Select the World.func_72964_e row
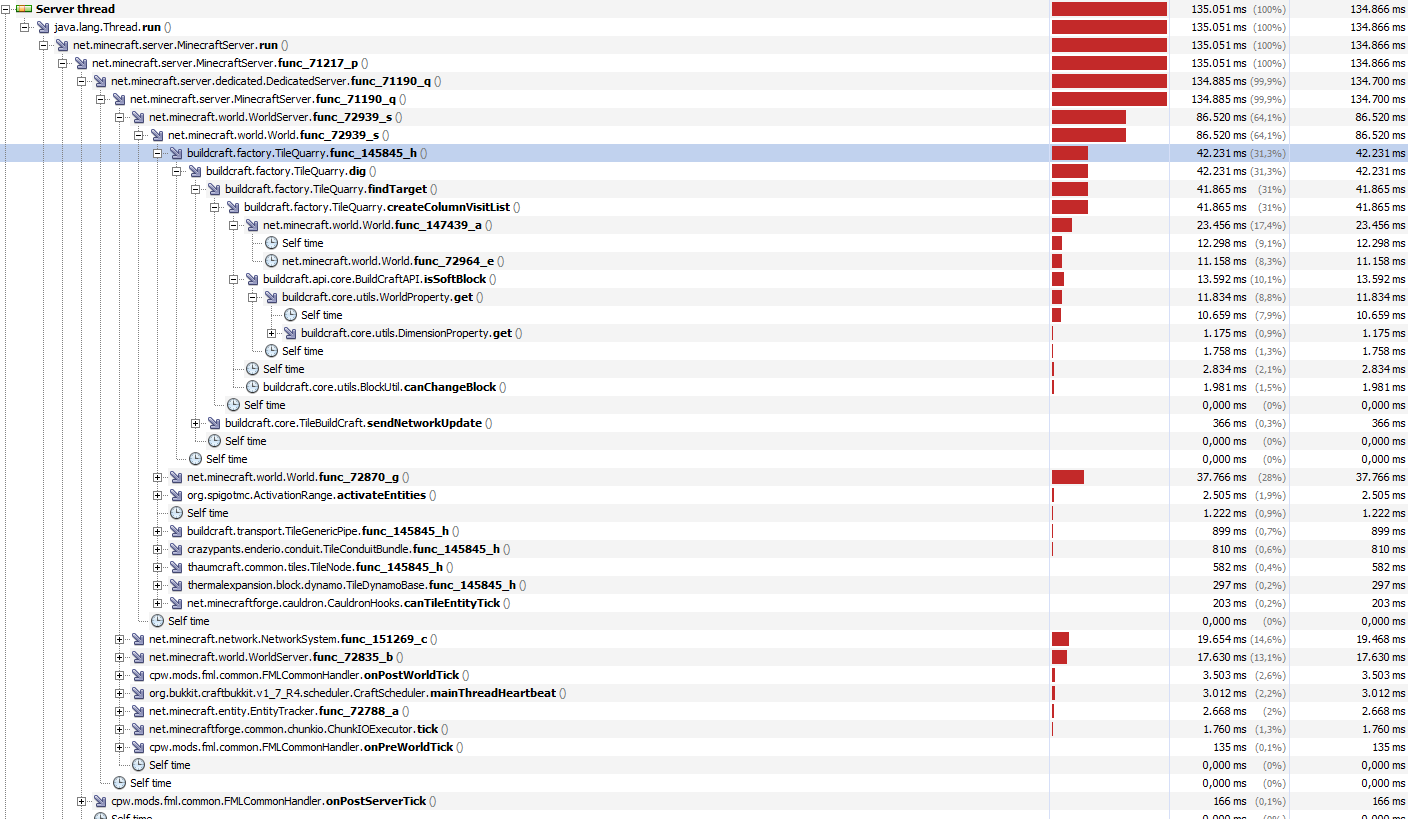The width and height of the screenshot is (1408, 819). (704, 261)
